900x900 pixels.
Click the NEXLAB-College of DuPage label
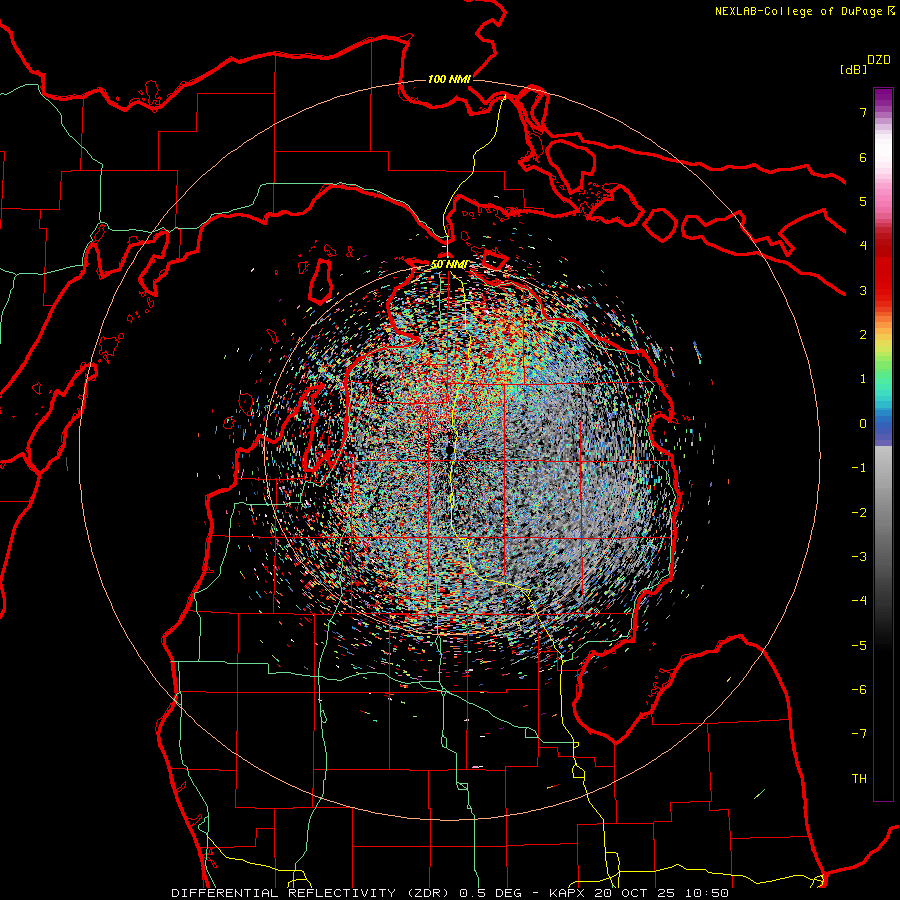tap(804, 11)
